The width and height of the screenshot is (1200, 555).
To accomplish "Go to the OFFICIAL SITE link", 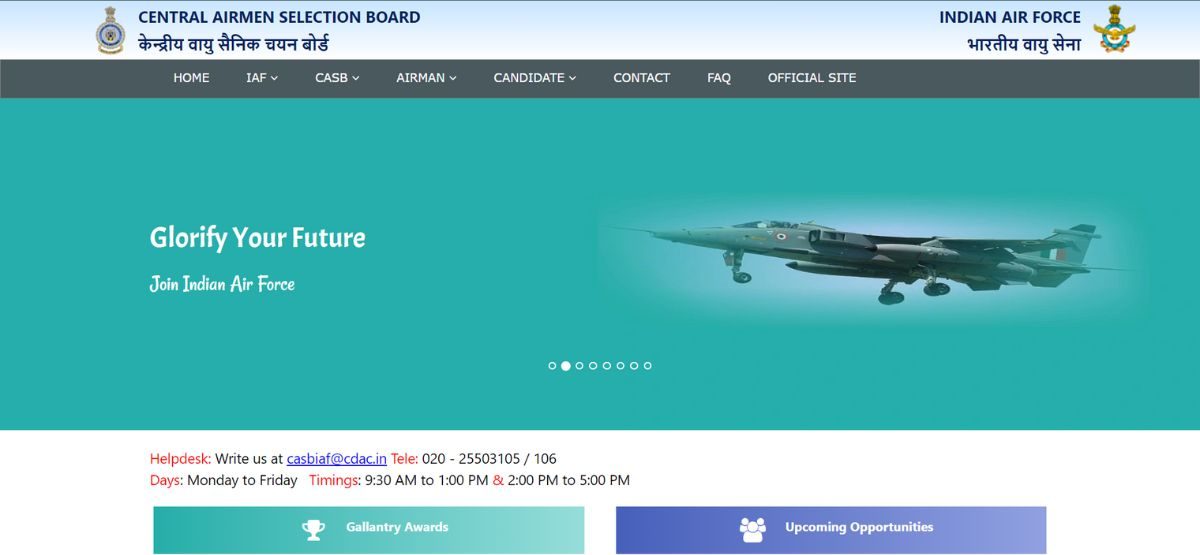I will 812,78.
